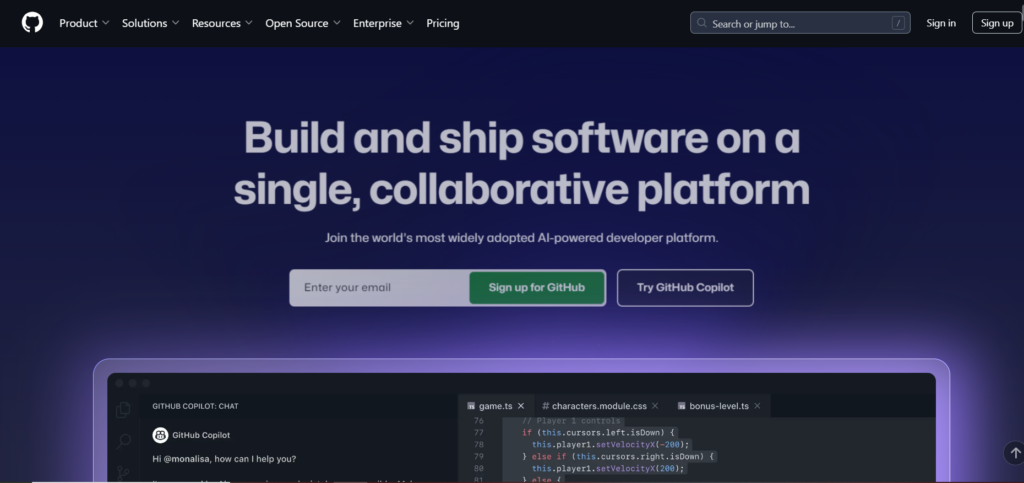
Task: Click Sign in link
Action: [x=941, y=23]
